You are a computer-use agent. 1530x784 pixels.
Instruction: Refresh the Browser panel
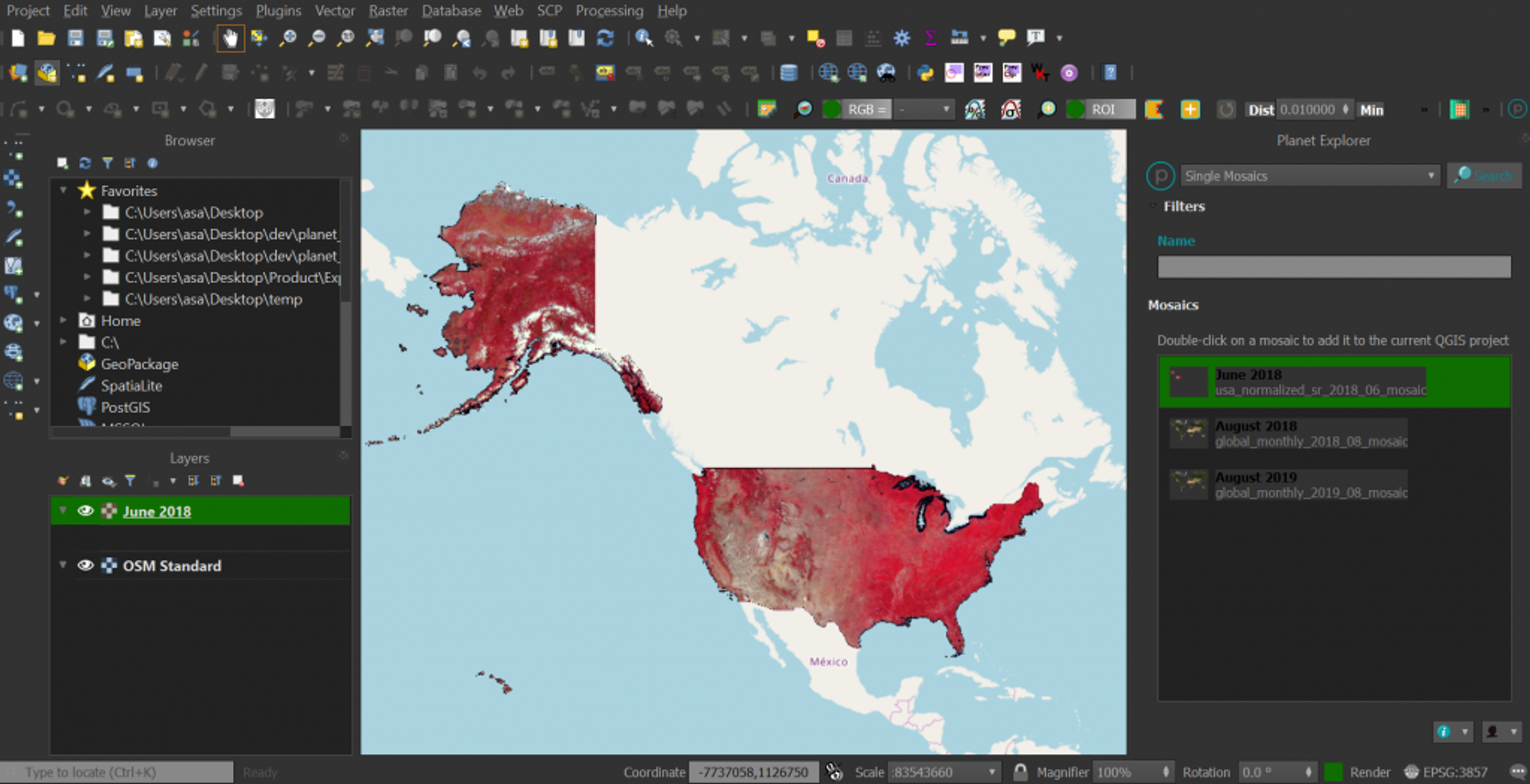85,163
